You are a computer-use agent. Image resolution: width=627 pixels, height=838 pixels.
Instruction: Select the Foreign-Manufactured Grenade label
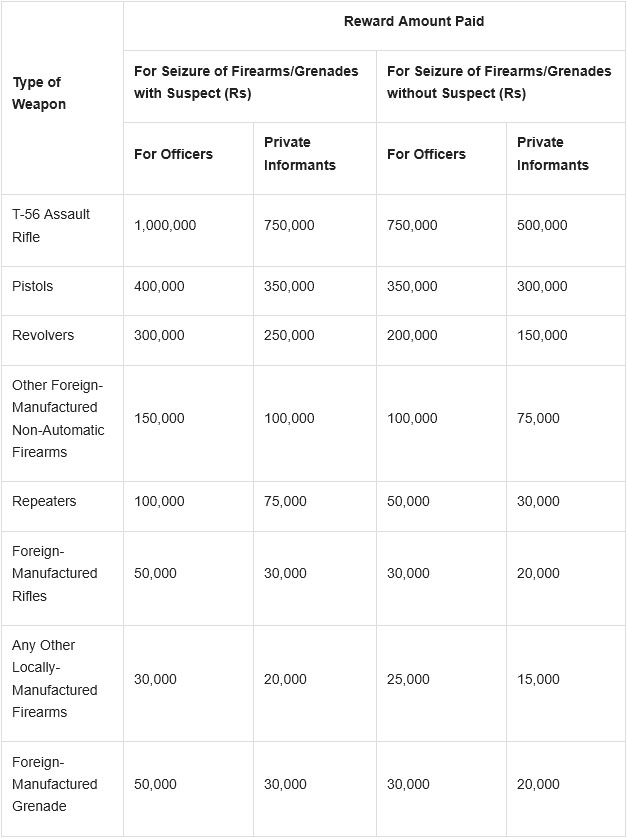55,784
